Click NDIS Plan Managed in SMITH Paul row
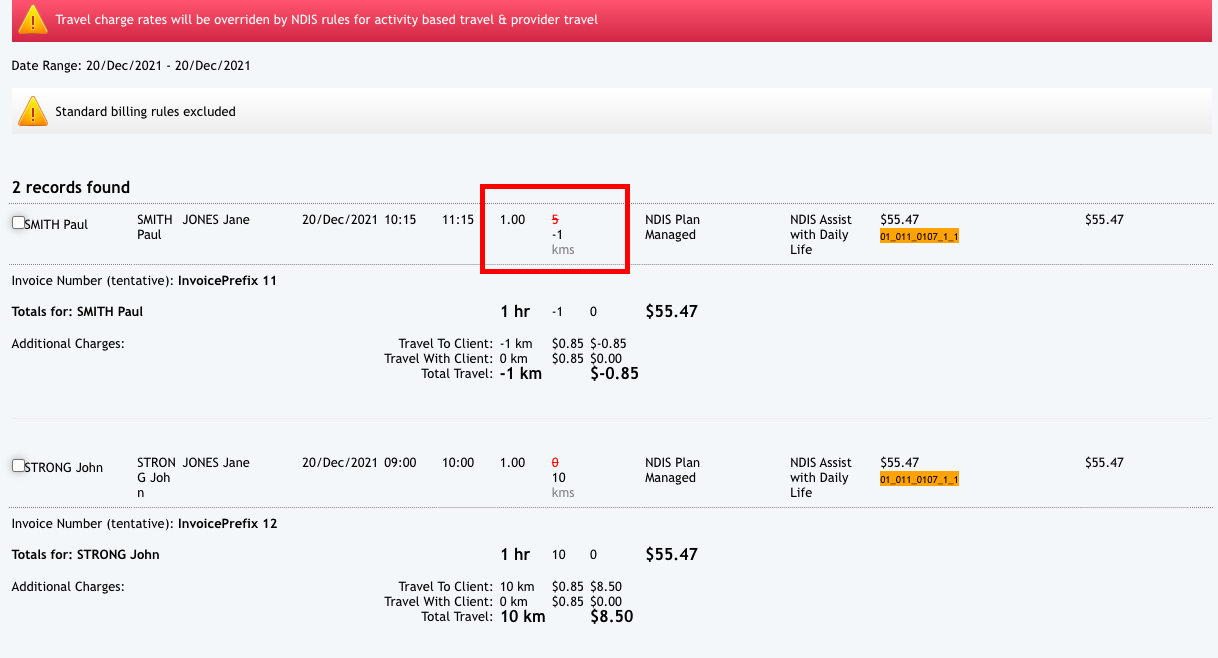The height and width of the screenshot is (658, 1218). coord(673,227)
